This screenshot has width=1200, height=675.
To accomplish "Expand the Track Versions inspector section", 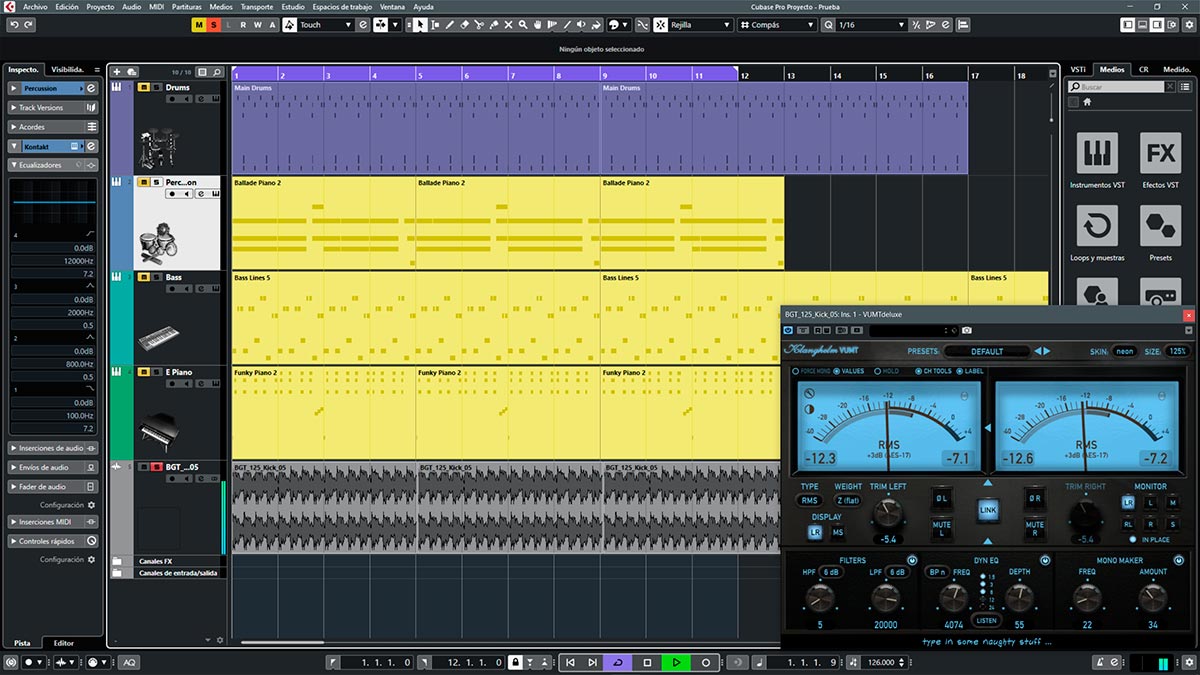I will 52,108.
